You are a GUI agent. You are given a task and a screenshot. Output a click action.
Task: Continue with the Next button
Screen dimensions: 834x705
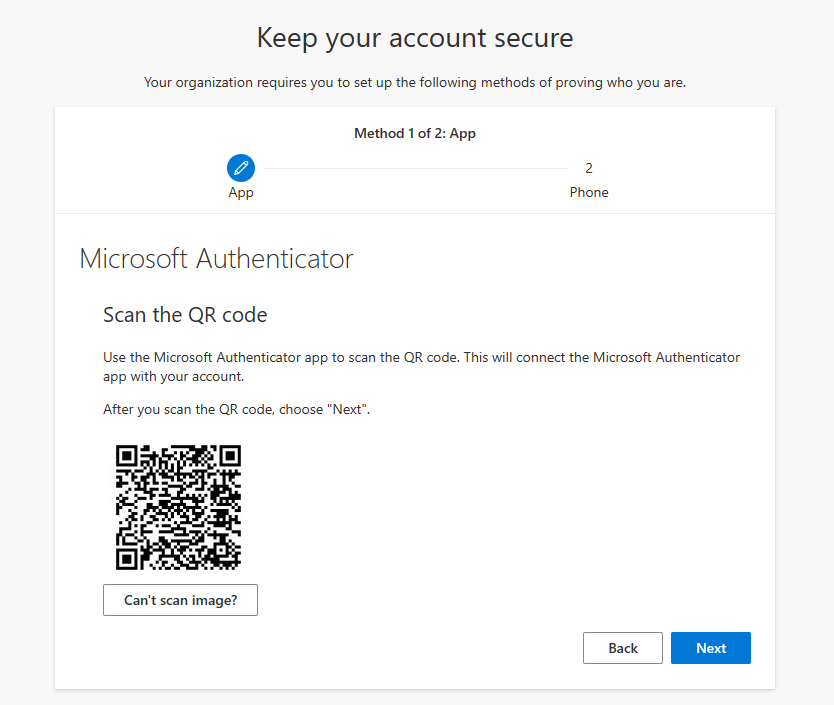click(711, 648)
